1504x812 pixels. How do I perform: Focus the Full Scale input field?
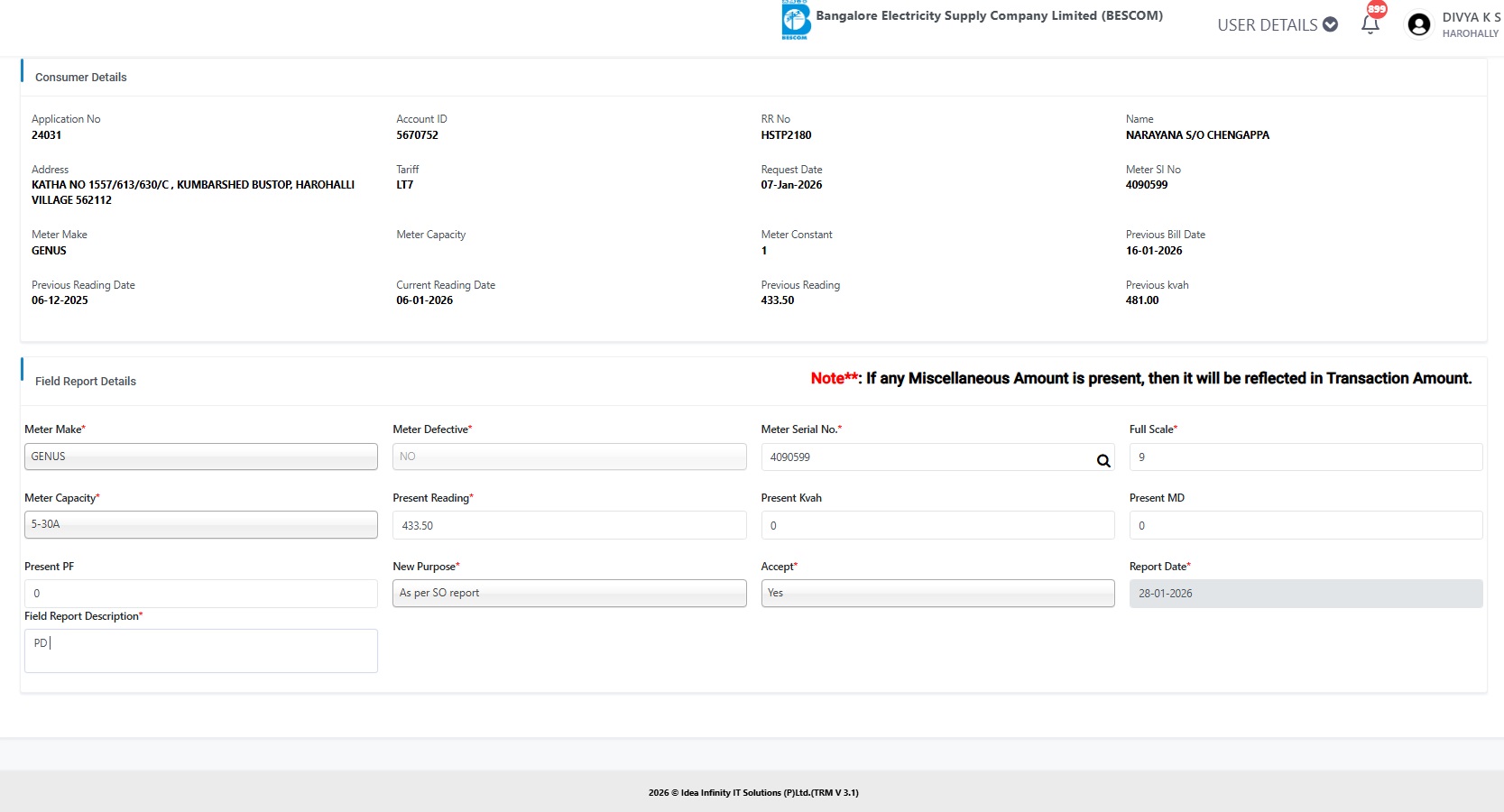(x=1305, y=457)
